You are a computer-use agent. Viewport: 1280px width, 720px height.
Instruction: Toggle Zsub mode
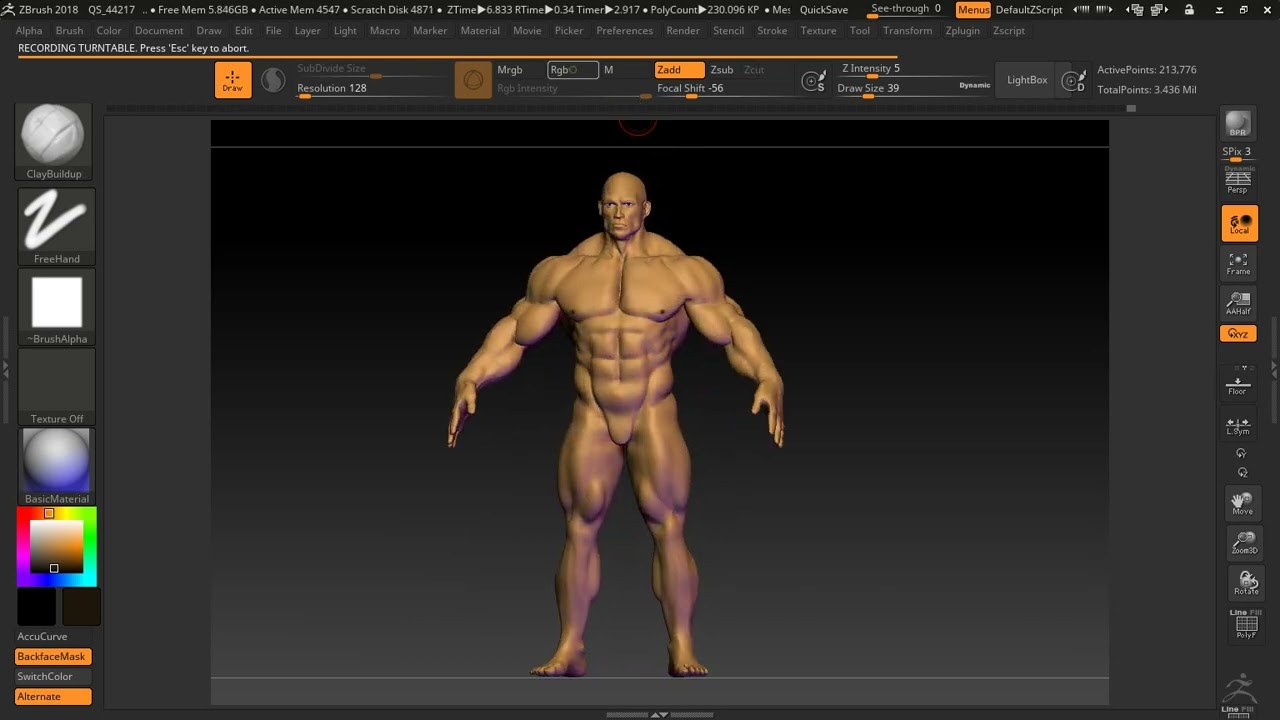pyautogui.click(x=722, y=70)
